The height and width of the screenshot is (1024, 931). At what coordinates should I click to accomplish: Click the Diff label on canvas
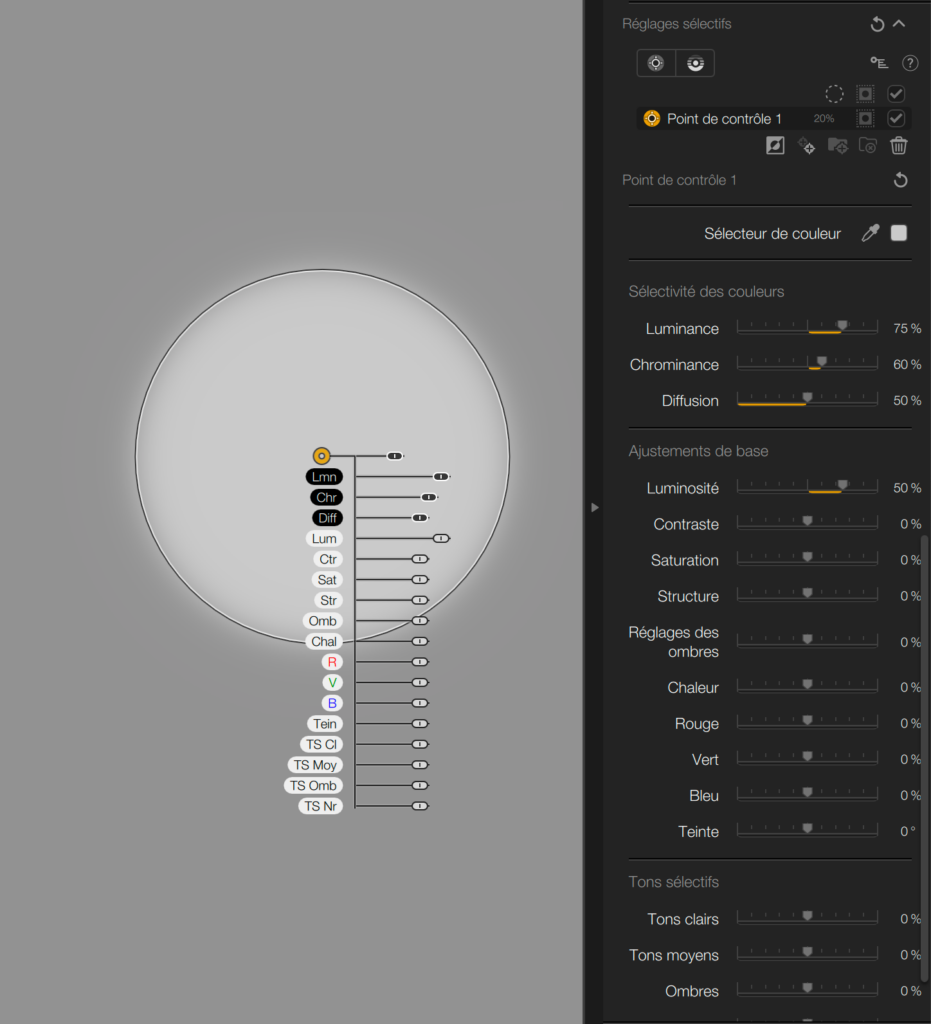click(x=327, y=518)
